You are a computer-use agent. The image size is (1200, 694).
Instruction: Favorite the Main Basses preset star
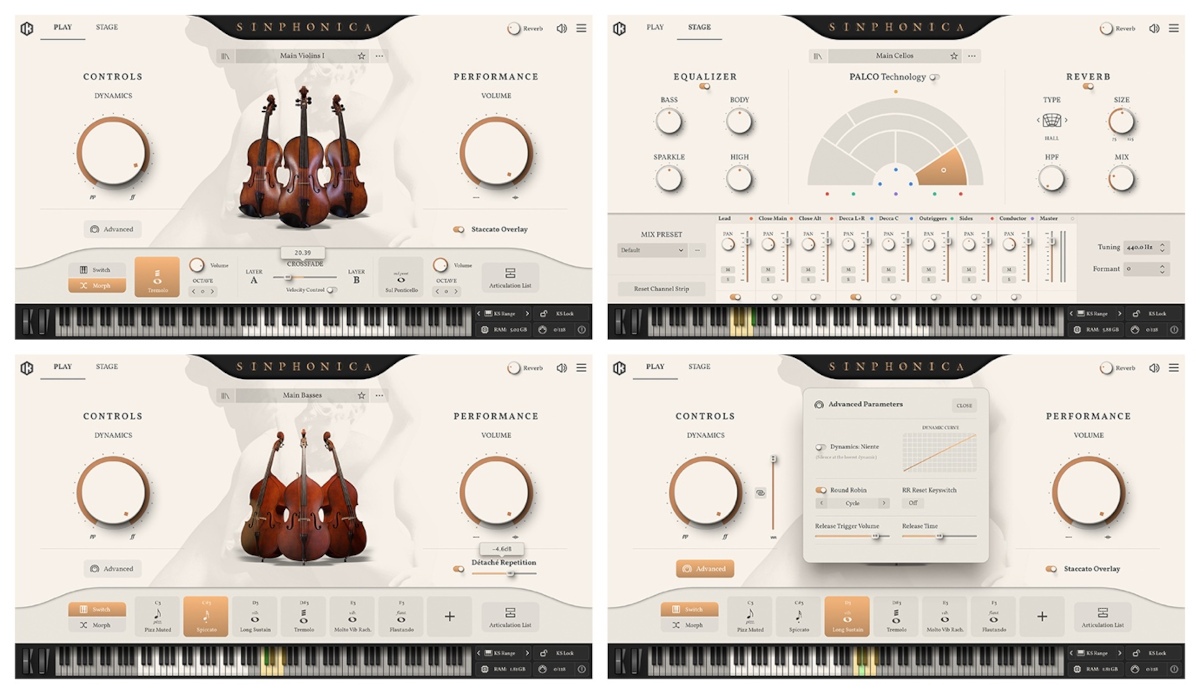362,396
